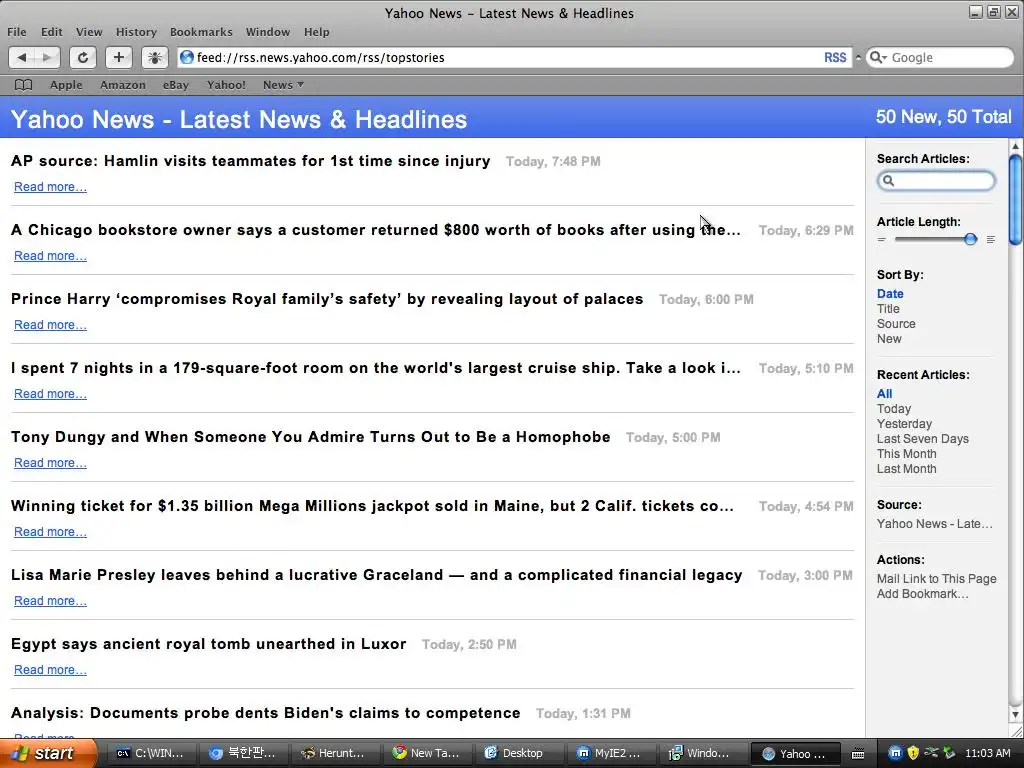Read more on Chicago bookstore owner article
1024x768 pixels.
pos(50,256)
